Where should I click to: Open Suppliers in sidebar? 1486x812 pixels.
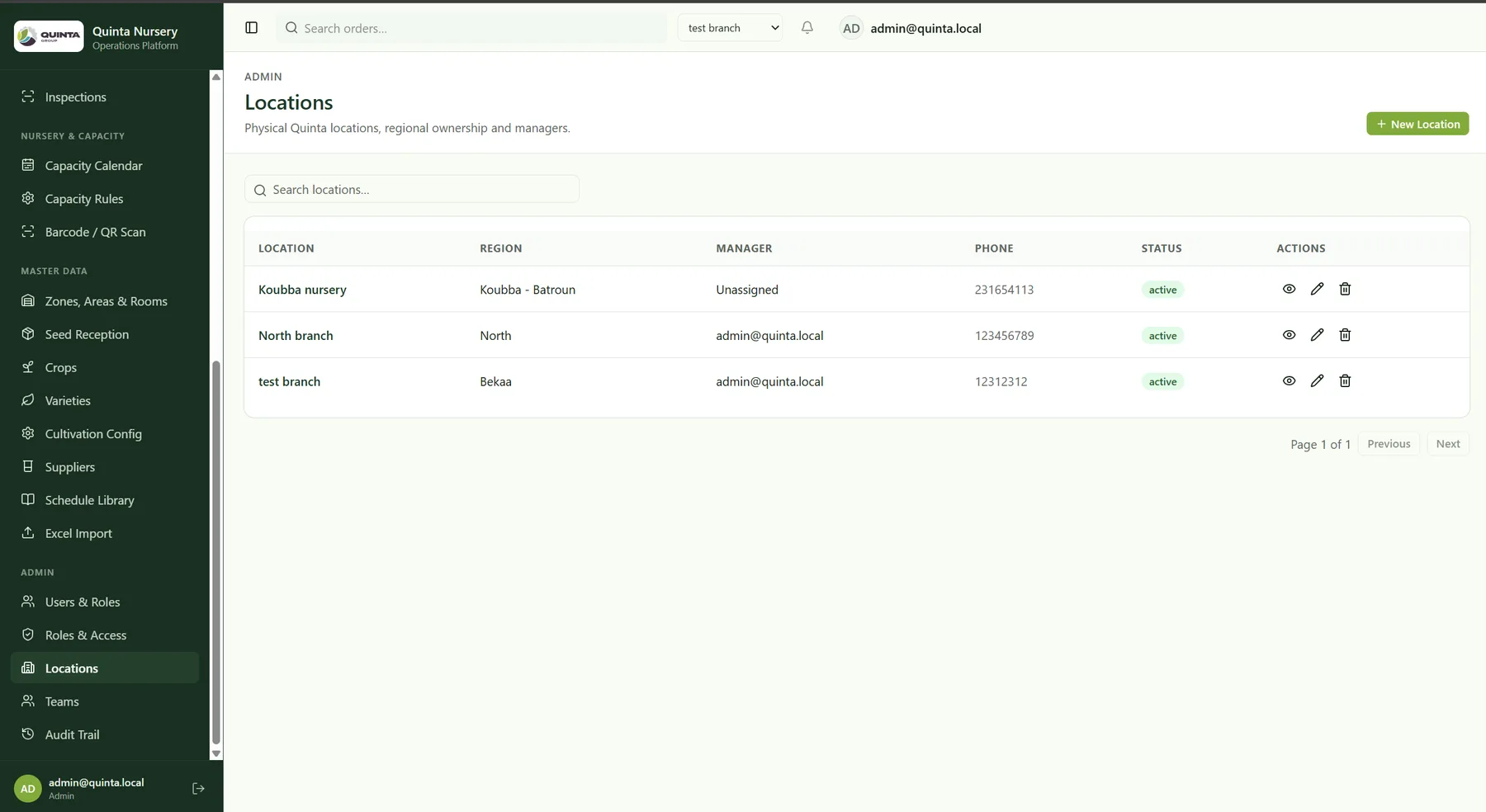tap(105, 467)
